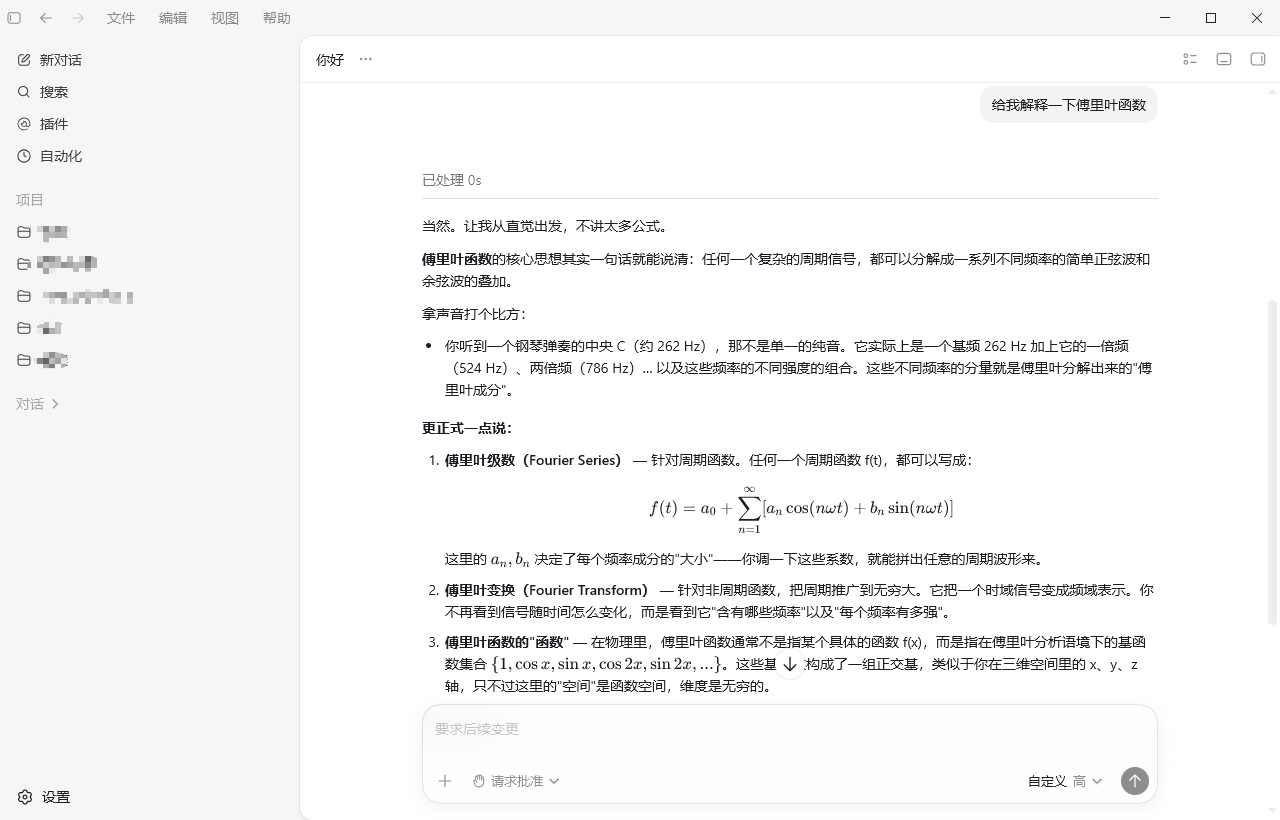The width and height of the screenshot is (1280, 820).
Task: Minimize the window
Action: coord(1165,18)
